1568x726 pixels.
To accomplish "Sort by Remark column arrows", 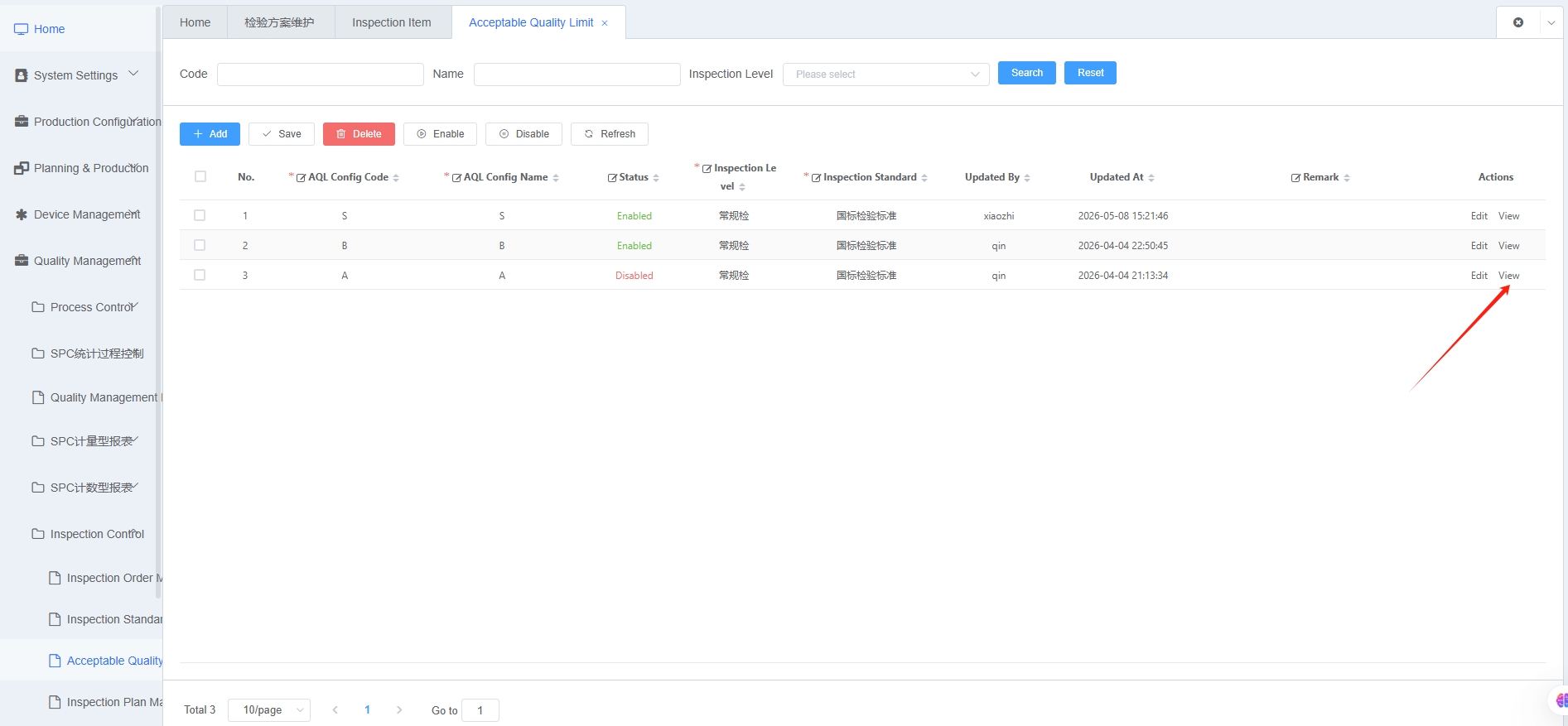I will [1347, 178].
